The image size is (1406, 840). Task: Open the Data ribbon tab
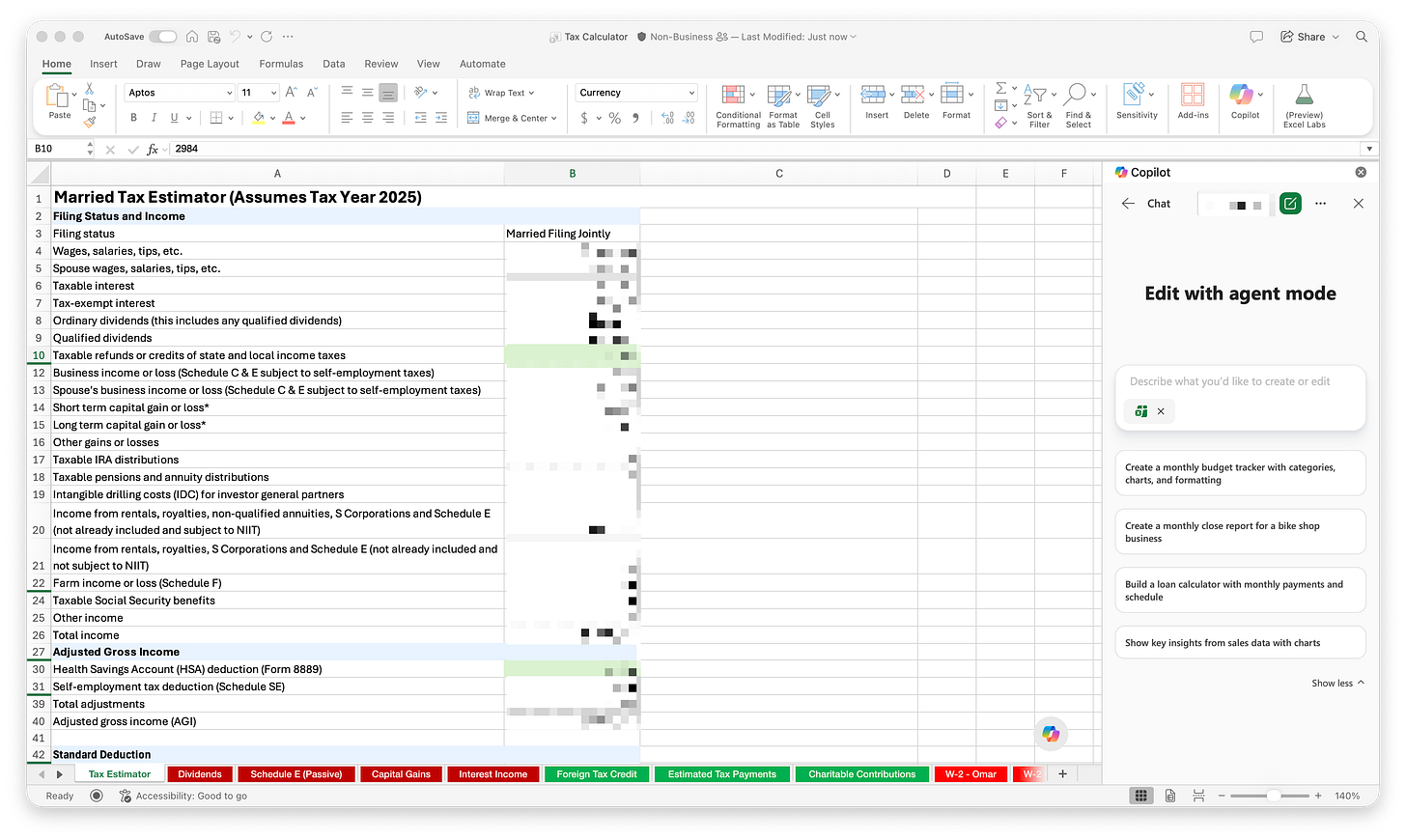click(334, 64)
